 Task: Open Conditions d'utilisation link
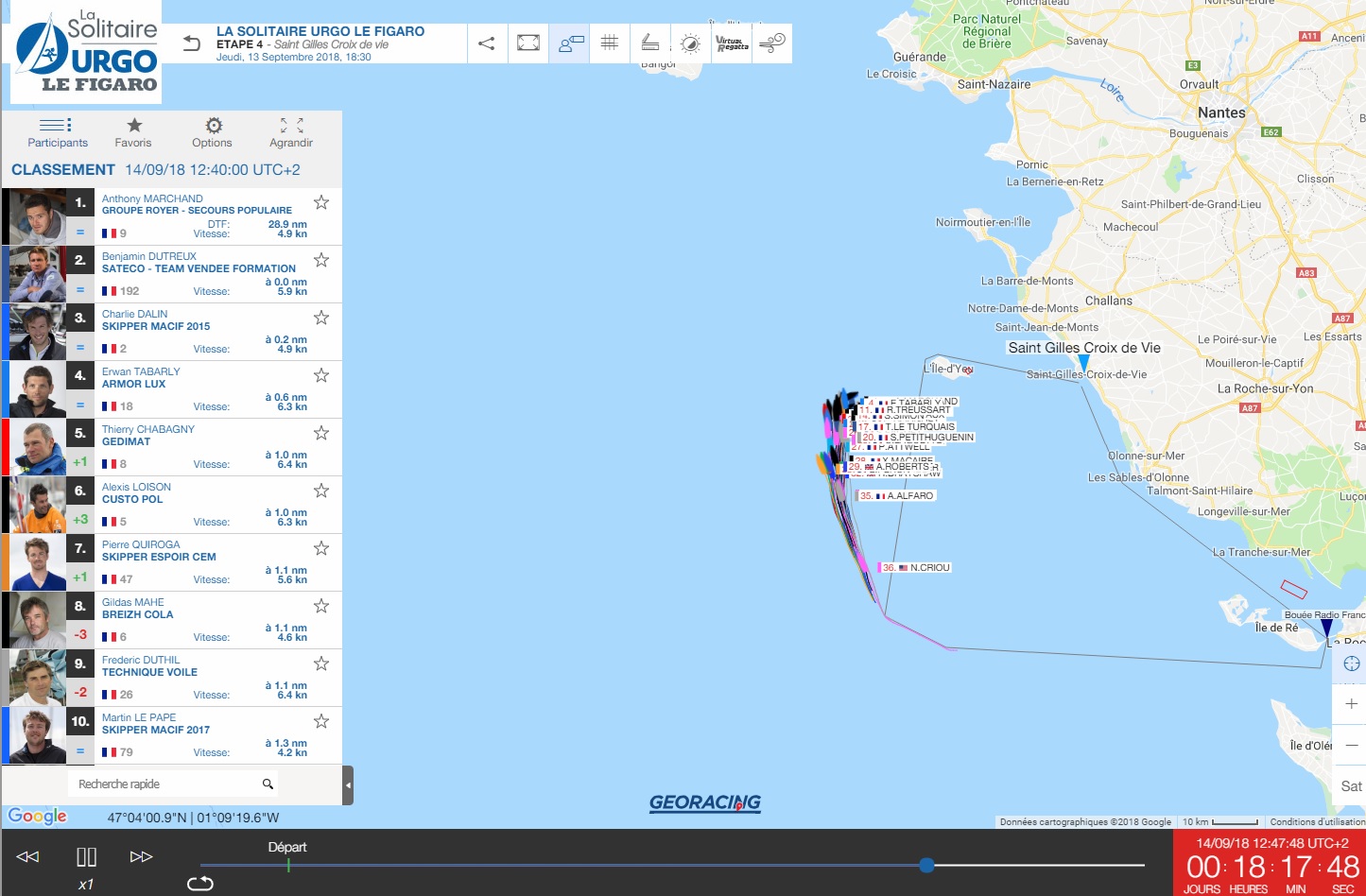point(1317,822)
